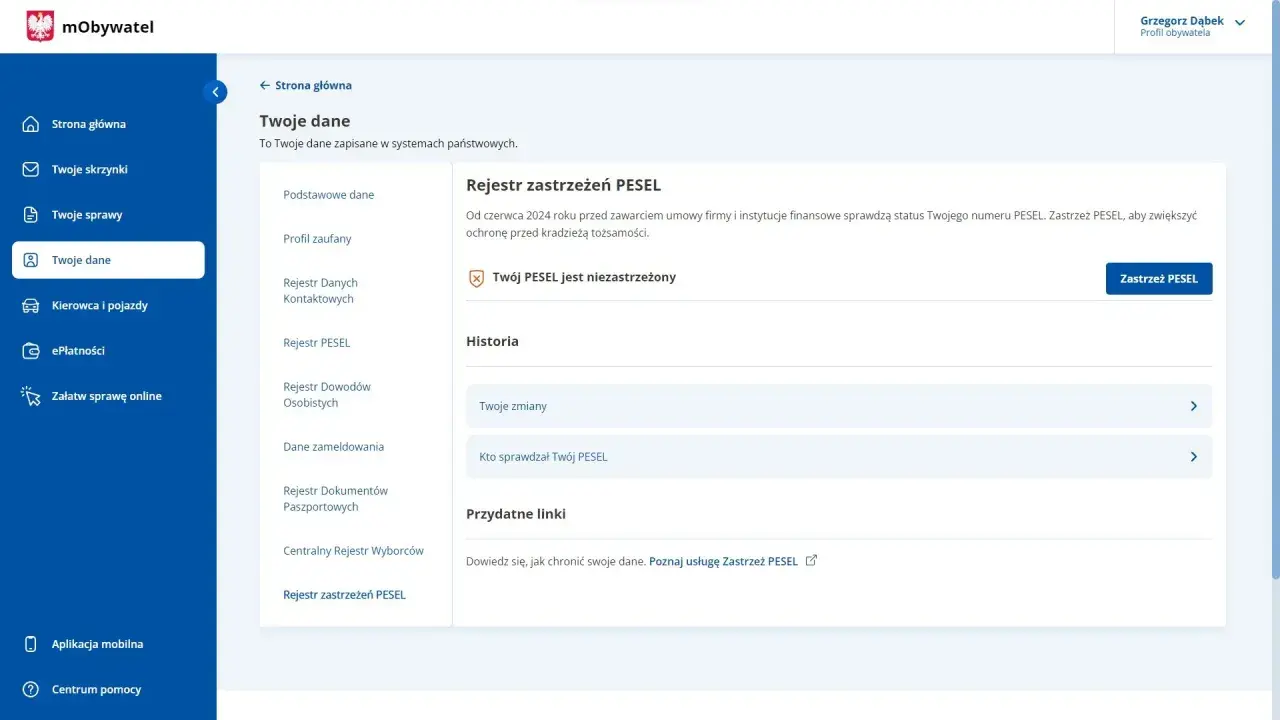
Task: Open Centrum pomocy in the sidebar
Action: coord(108,689)
